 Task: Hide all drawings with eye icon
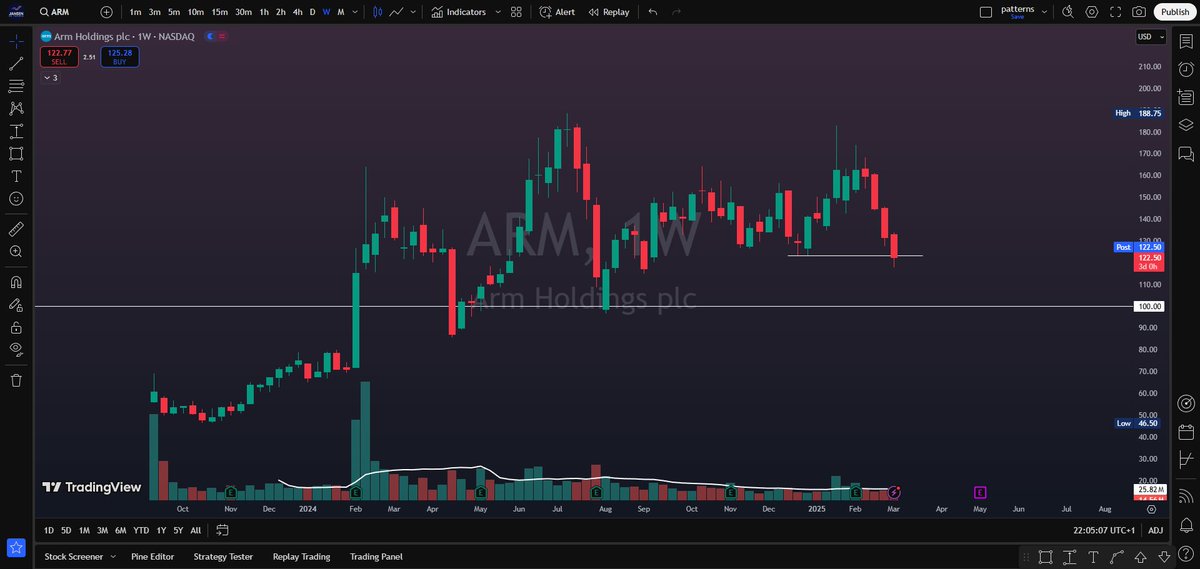click(16, 349)
